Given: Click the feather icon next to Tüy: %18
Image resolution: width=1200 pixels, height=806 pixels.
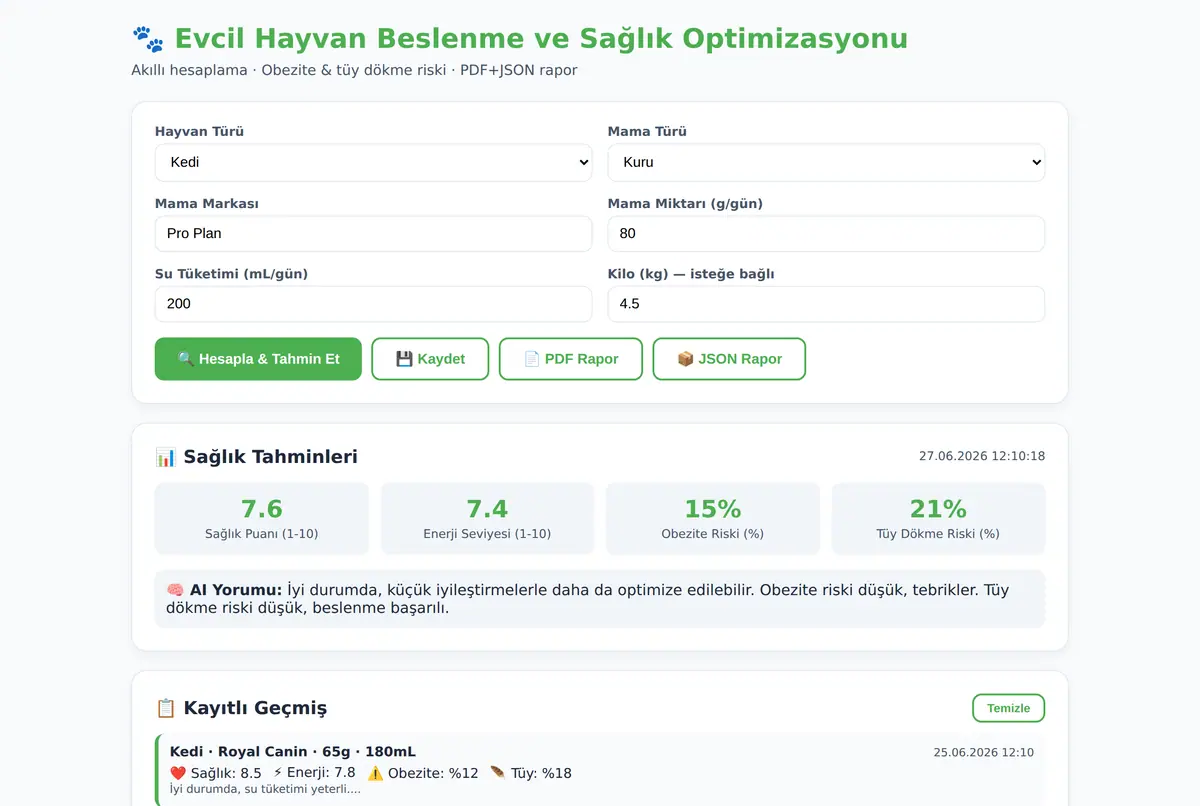Looking at the screenshot, I should pyautogui.click(x=498, y=773).
